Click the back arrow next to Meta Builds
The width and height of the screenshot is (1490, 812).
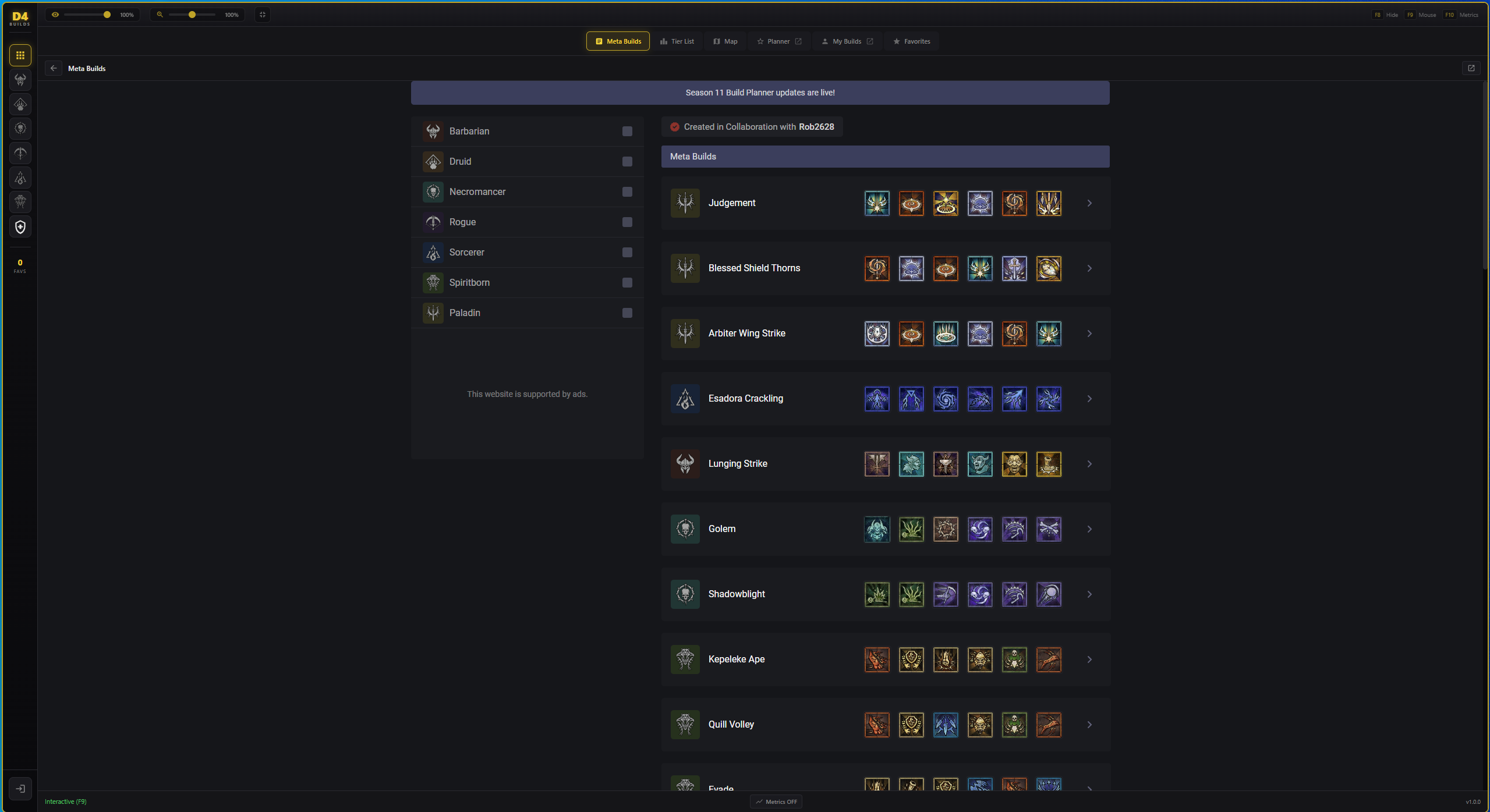(x=54, y=68)
